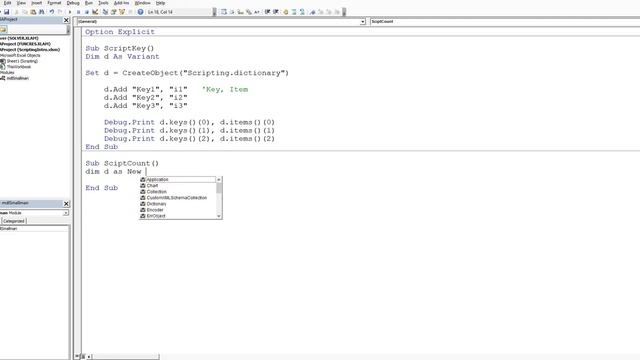
Task: Click the Indent icon in Edit toolbar
Action: click(x=267, y=12)
